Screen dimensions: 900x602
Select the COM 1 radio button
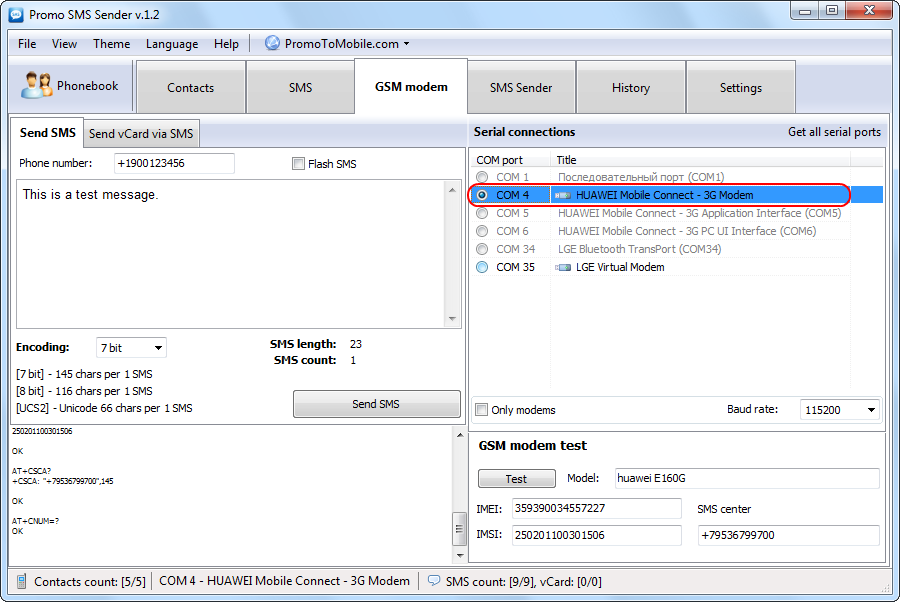(482, 177)
